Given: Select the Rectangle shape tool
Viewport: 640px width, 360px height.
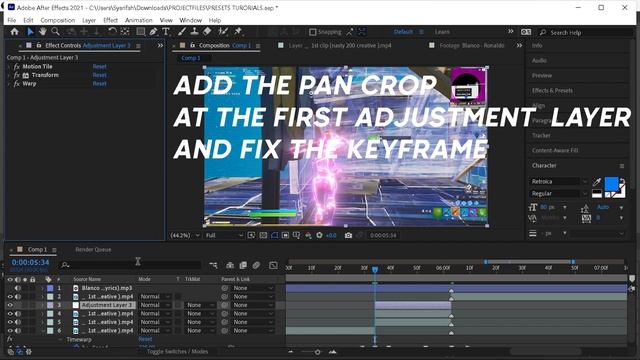Looking at the screenshot, I should [x=140, y=31].
